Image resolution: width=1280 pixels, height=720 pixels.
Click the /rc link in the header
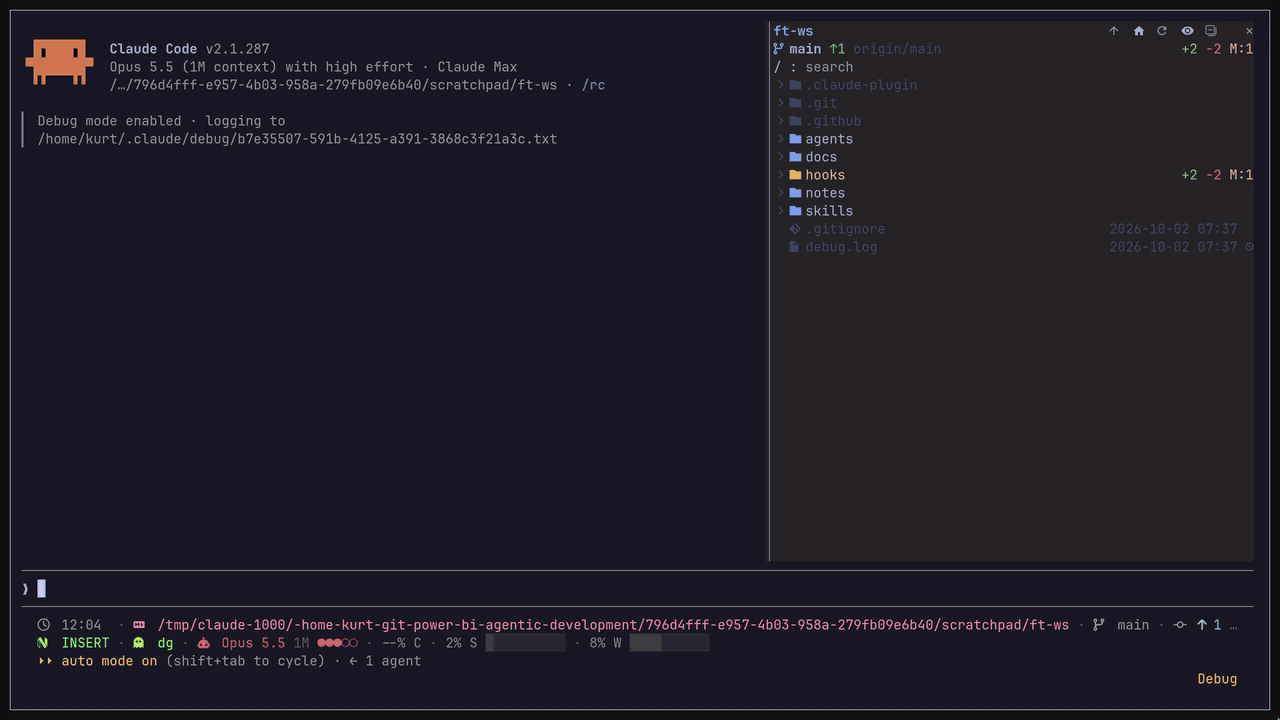[x=593, y=85]
